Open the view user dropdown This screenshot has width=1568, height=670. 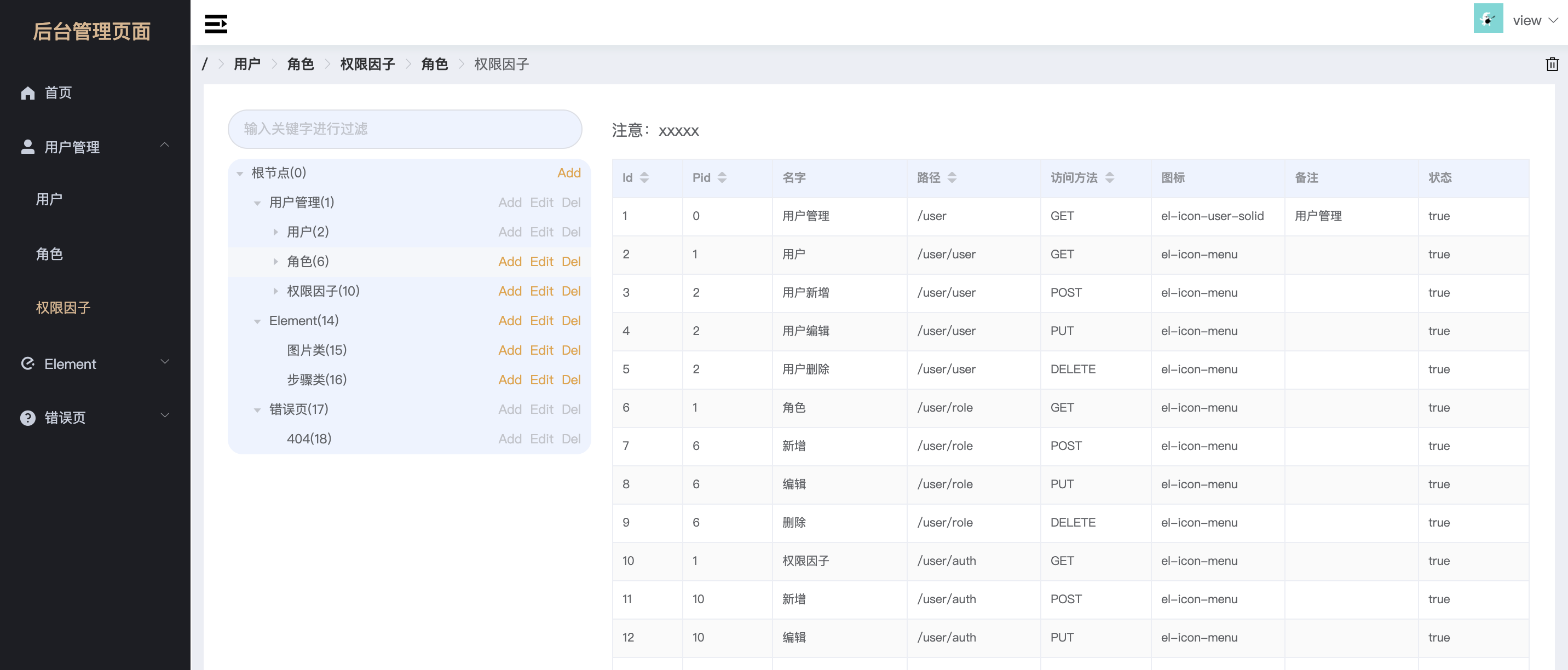(1535, 20)
